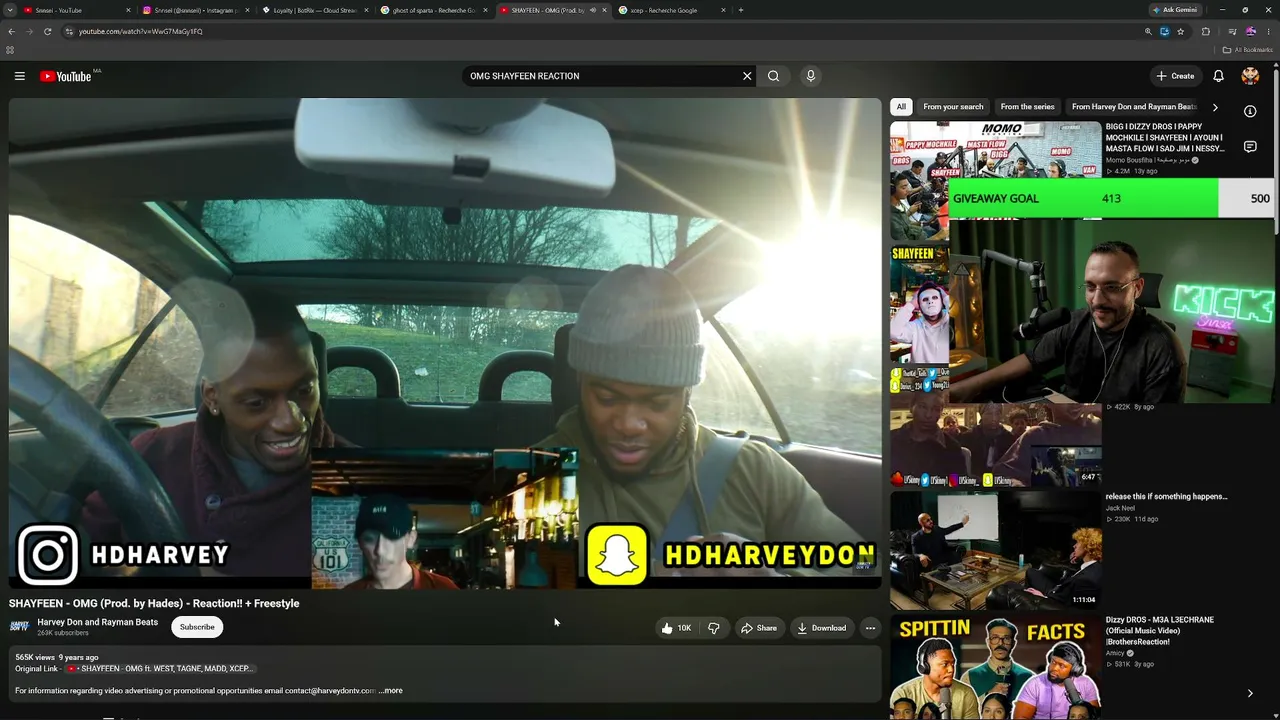Mute the SHAYFEEN tab audio icon
Viewport: 1280px width, 720px height.
coord(593,10)
